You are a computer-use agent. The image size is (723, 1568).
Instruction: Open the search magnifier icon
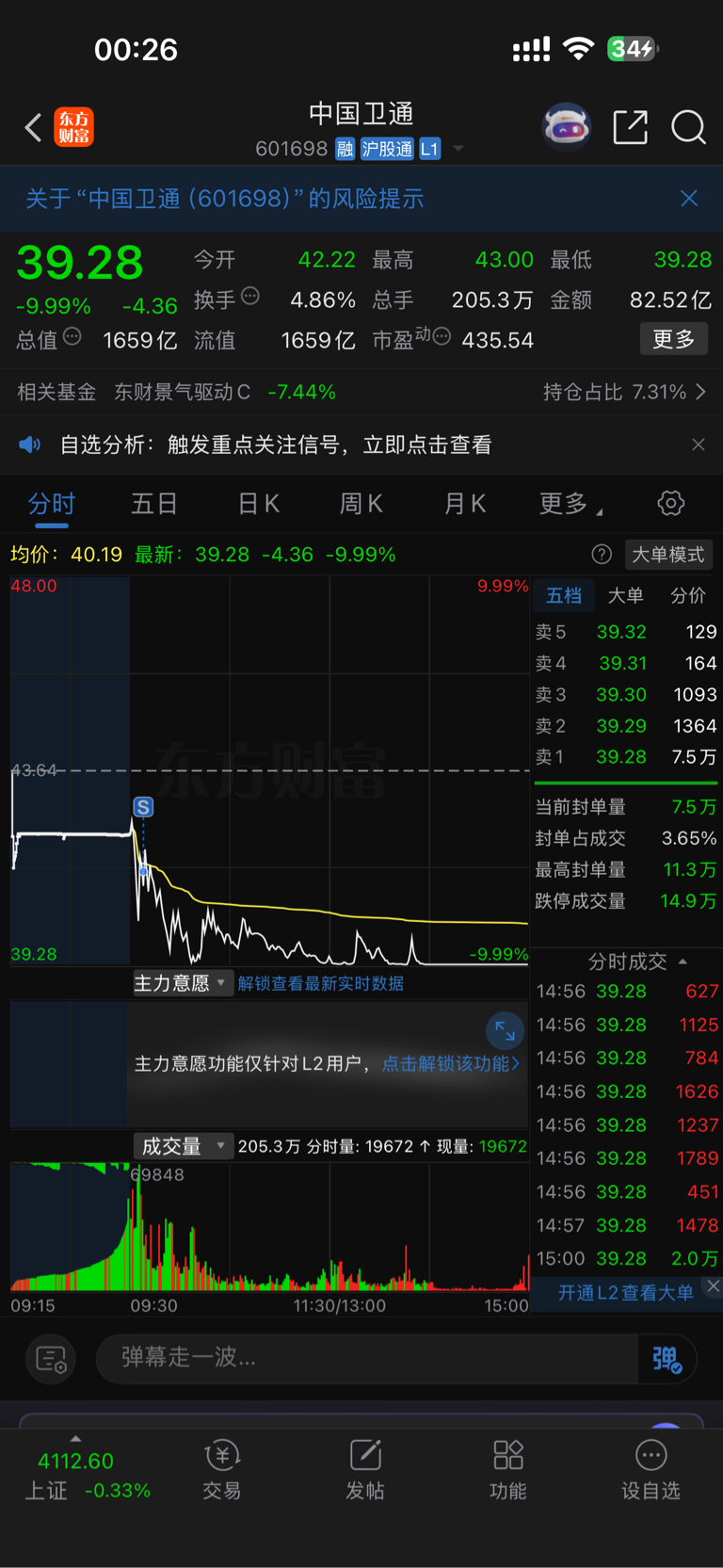688,127
